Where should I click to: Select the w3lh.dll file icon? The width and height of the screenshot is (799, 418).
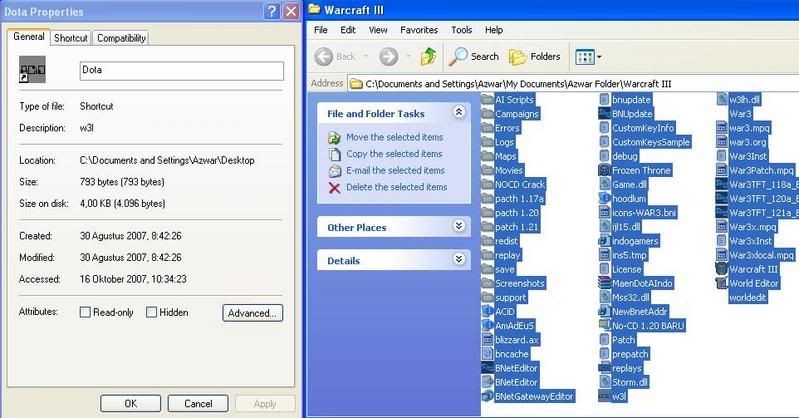(722, 99)
